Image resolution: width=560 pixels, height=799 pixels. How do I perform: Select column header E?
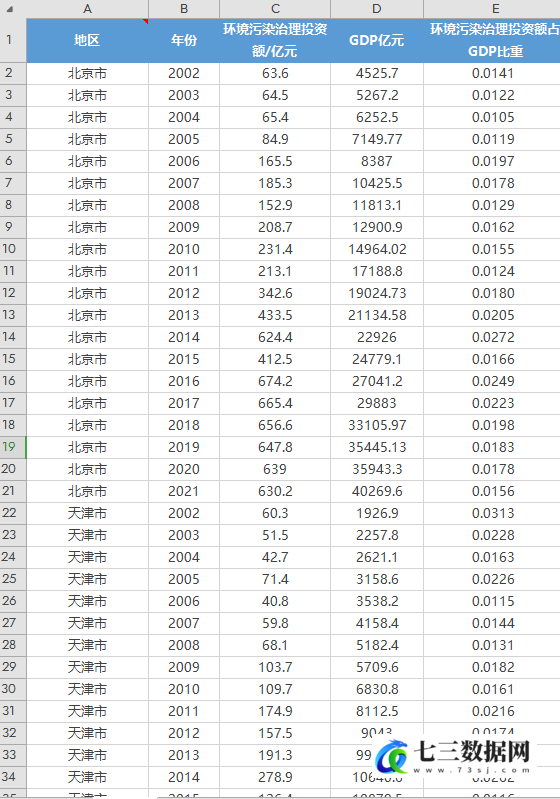point(492,9)
